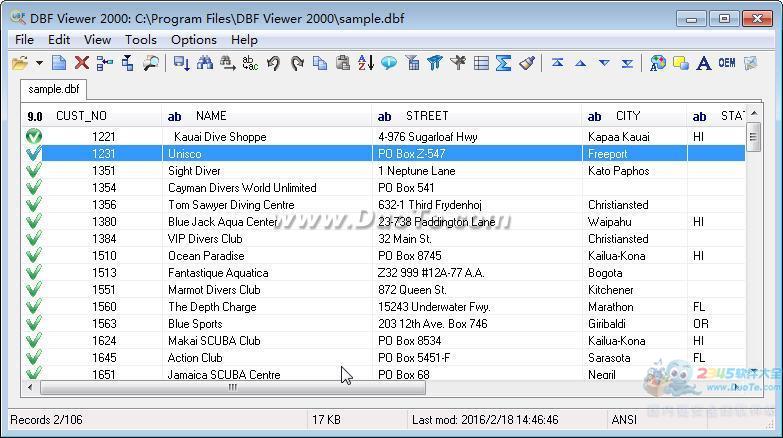
Task: Open the replace text ab-ac icon
Action: (250, 63)
